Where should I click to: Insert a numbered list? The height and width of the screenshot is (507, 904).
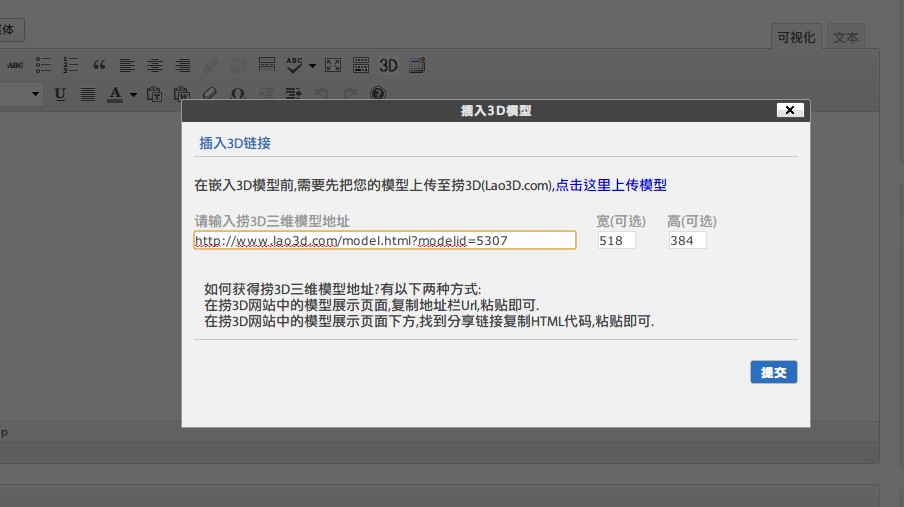click(70, 65)
